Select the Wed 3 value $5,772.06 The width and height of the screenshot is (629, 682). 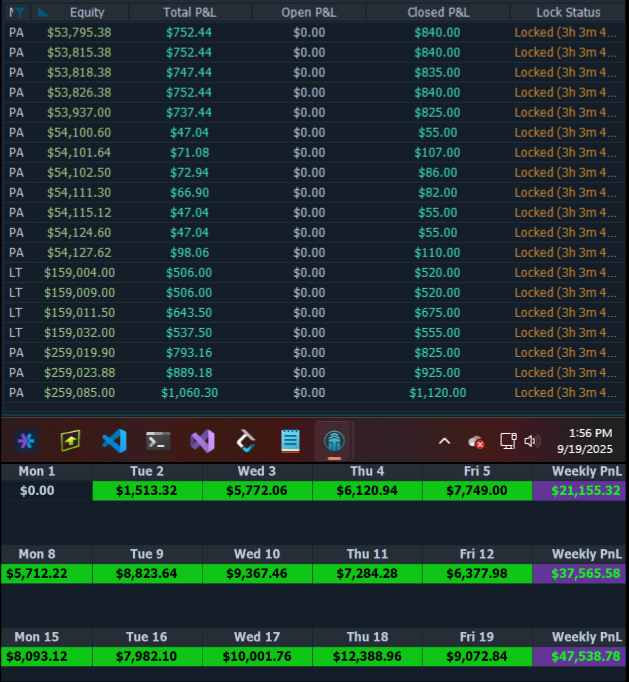(257, 491)
